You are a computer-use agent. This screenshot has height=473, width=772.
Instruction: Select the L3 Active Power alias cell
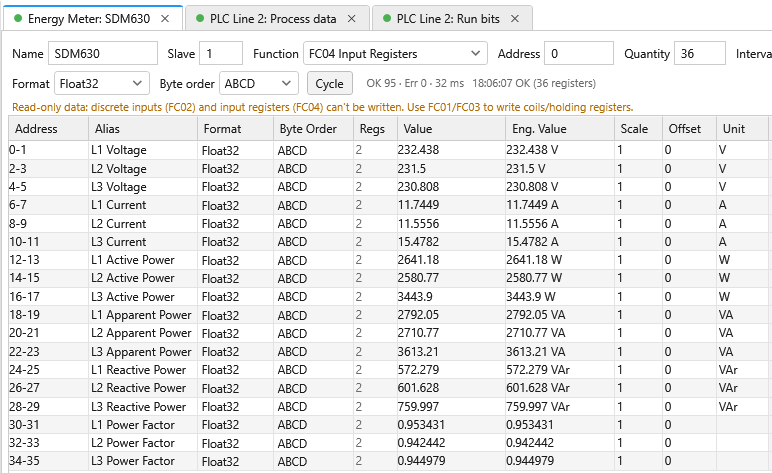pos(143,297)
